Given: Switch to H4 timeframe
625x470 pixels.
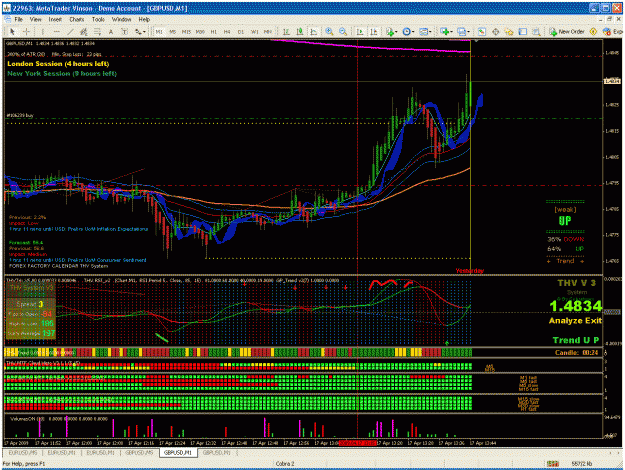Looking at the screenshot, I should coord(227,32).
